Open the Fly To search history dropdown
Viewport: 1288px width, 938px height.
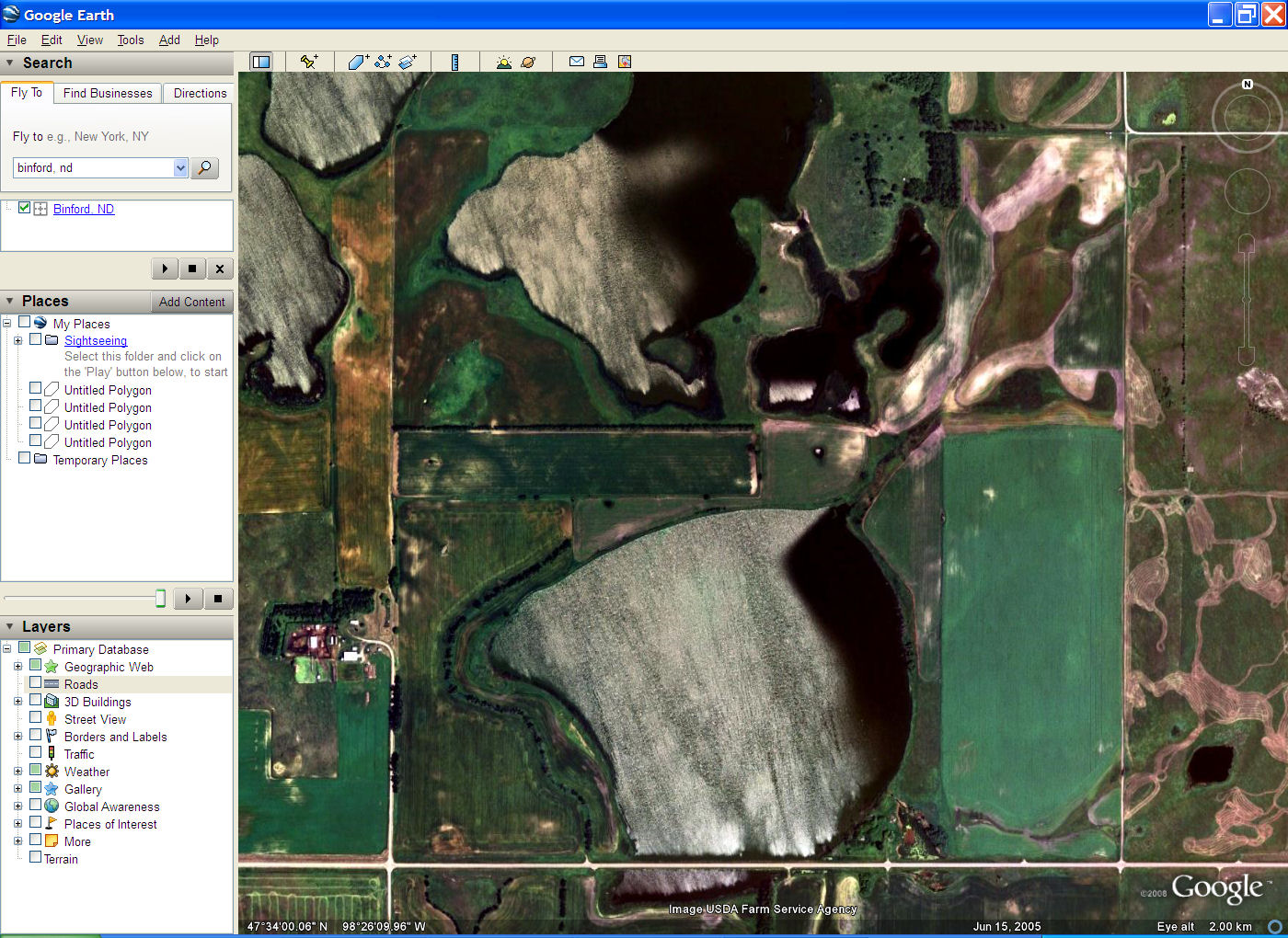pyautogui.click(x=180, y=167)
